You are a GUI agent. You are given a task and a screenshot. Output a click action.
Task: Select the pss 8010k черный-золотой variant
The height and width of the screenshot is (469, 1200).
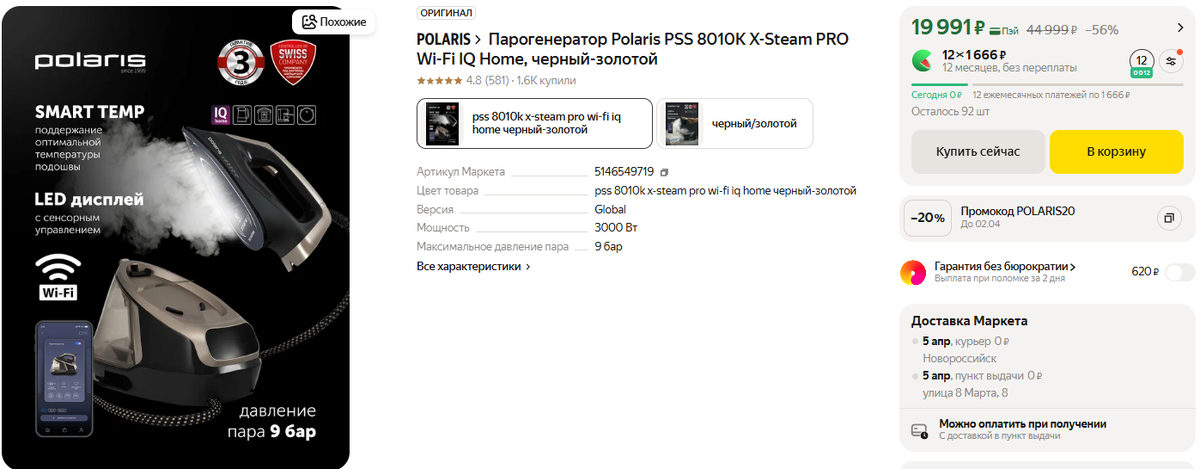point(535,123)
